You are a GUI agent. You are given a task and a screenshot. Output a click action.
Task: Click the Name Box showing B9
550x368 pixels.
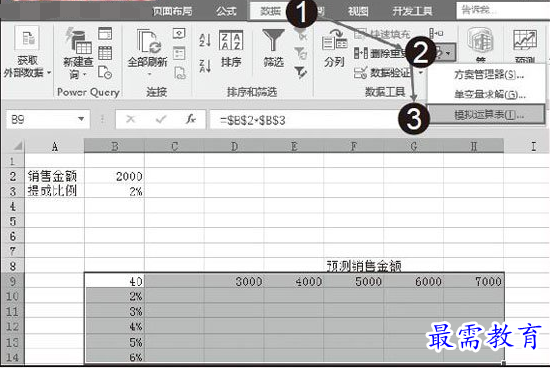[48, 119]
